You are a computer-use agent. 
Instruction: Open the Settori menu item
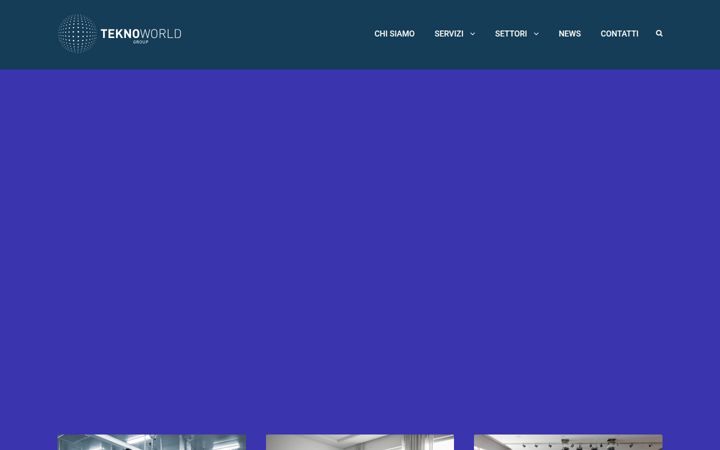[x=511, y=34]
